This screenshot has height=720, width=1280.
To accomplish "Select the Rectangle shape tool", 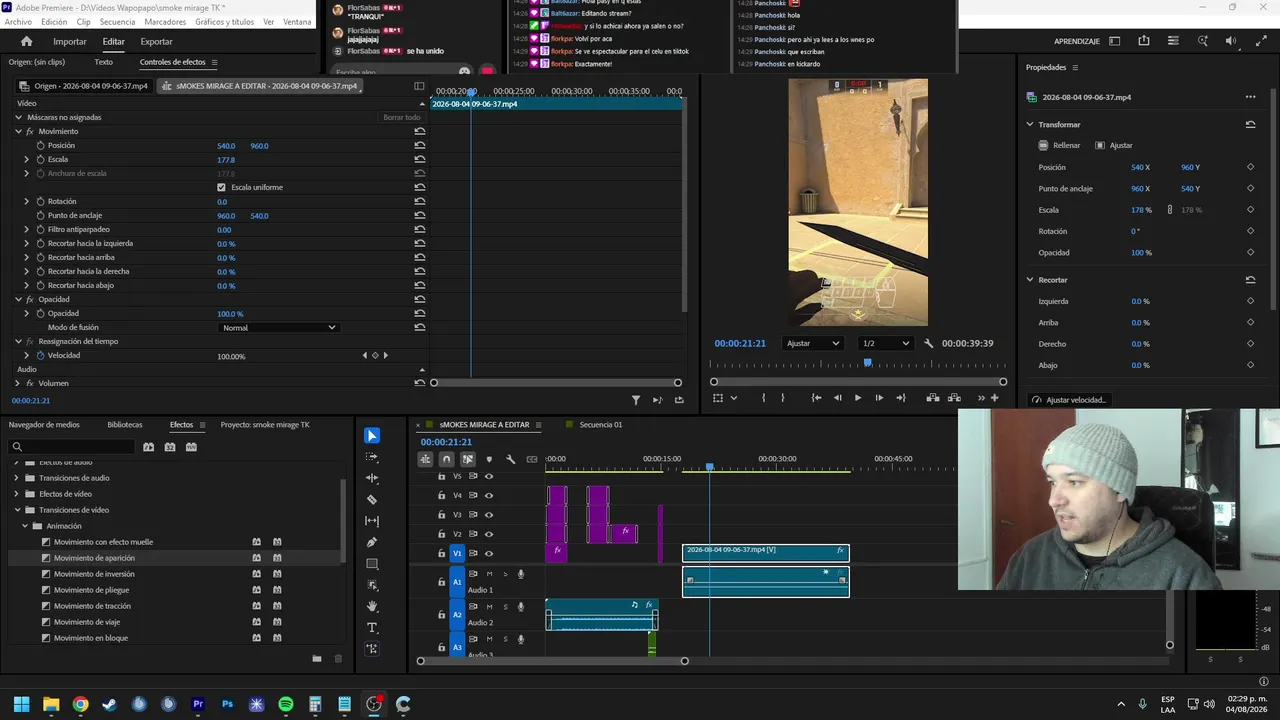I will [x=372, y=564].
